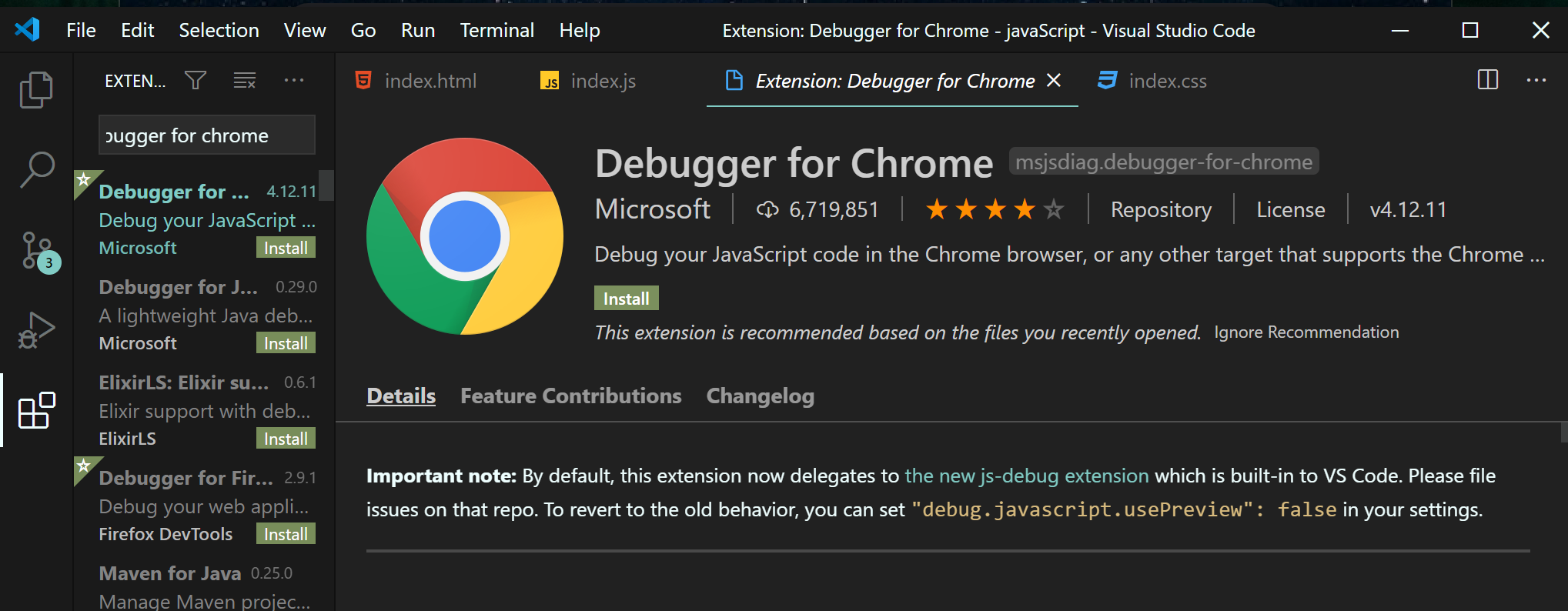Viewport: 1568px width, 611px height.
Task: Switch to the index.js tab
Action: (x=589, y=80)
